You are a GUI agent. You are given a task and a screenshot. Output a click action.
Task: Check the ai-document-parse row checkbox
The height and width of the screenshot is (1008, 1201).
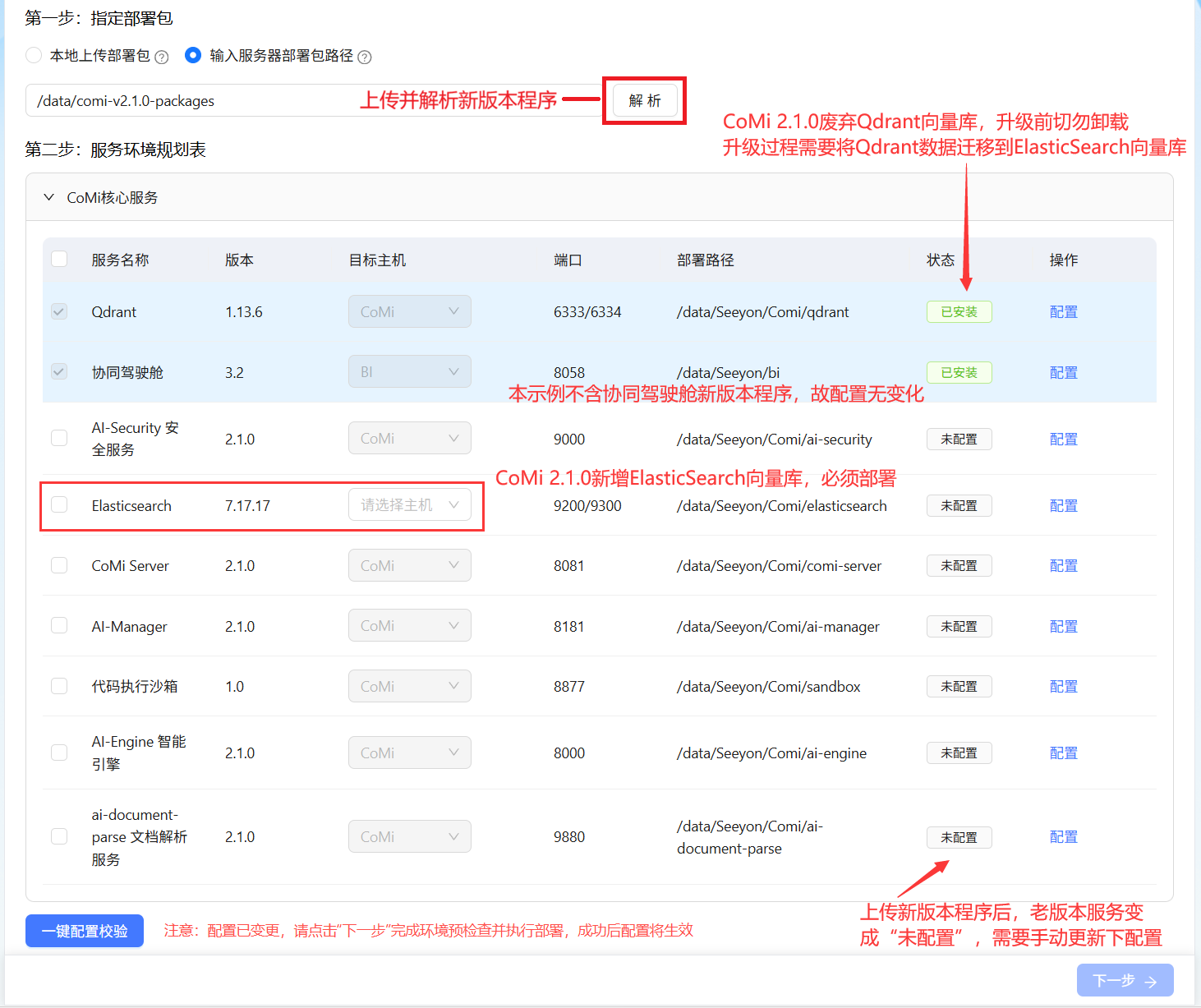click(59, 836)
